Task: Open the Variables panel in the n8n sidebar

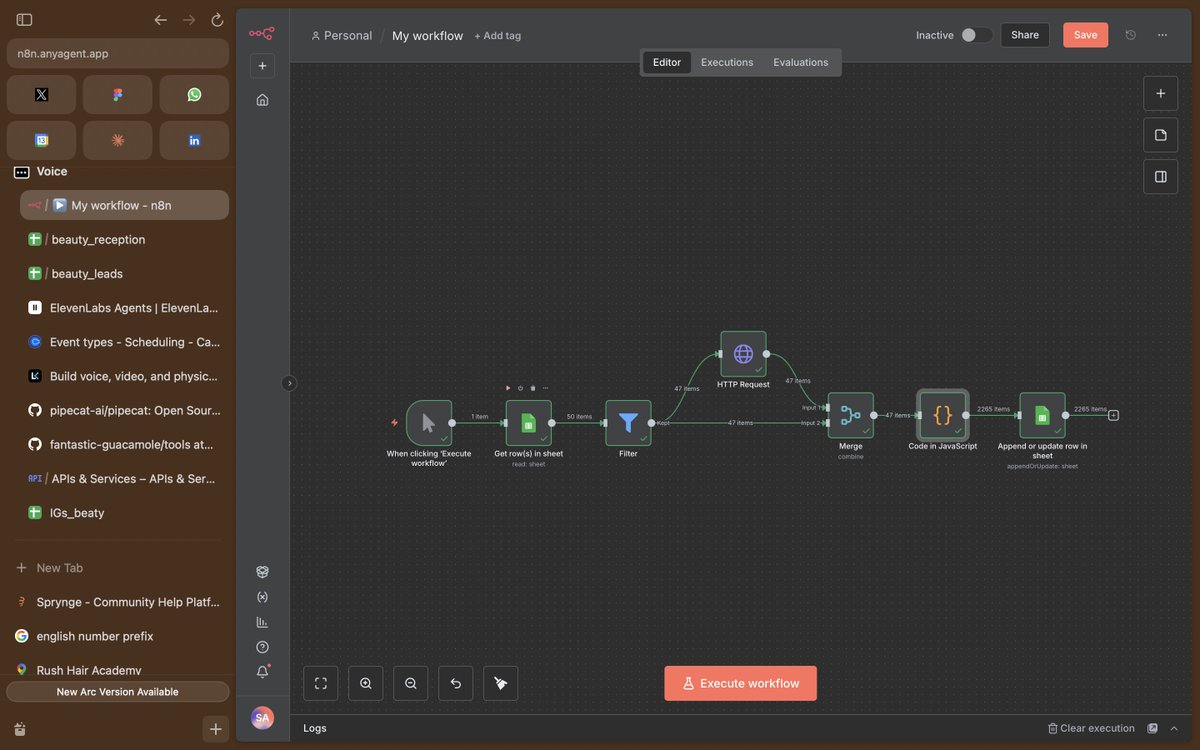Action: point(262,597)
